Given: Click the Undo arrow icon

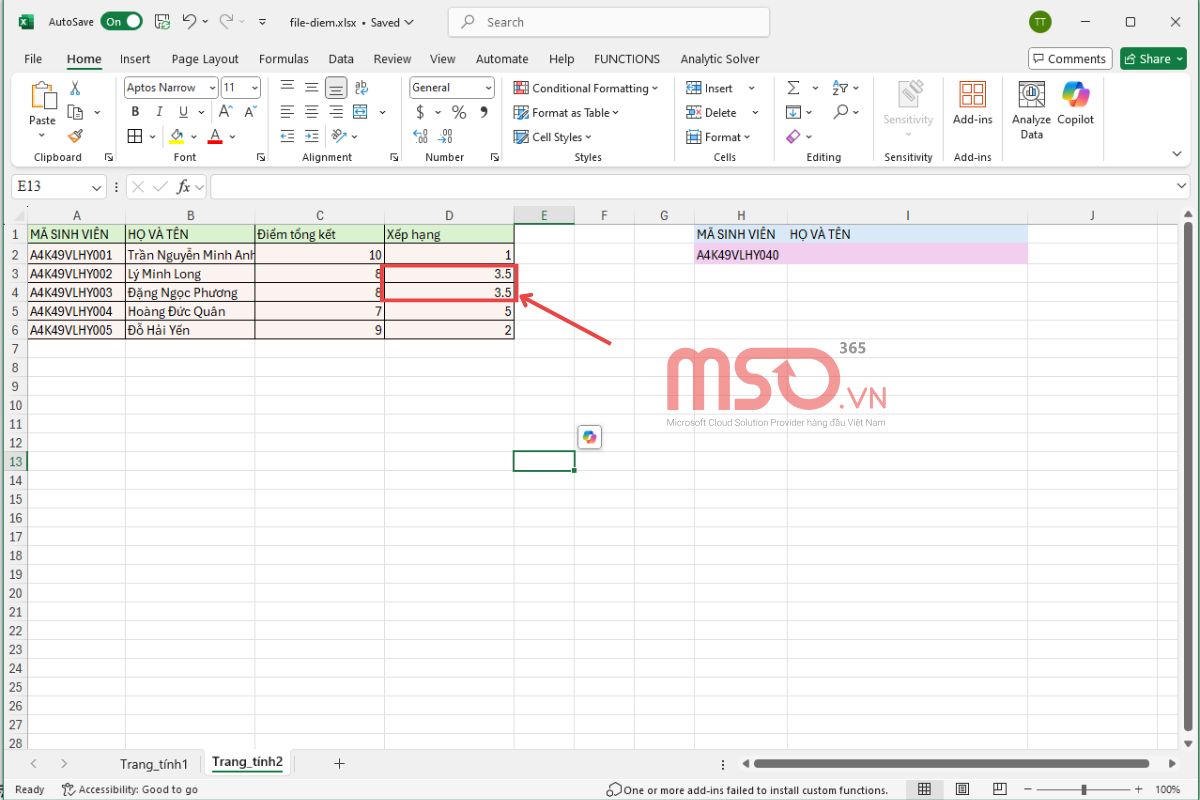Looking at the screenshot, I should [x=189, y=21].
